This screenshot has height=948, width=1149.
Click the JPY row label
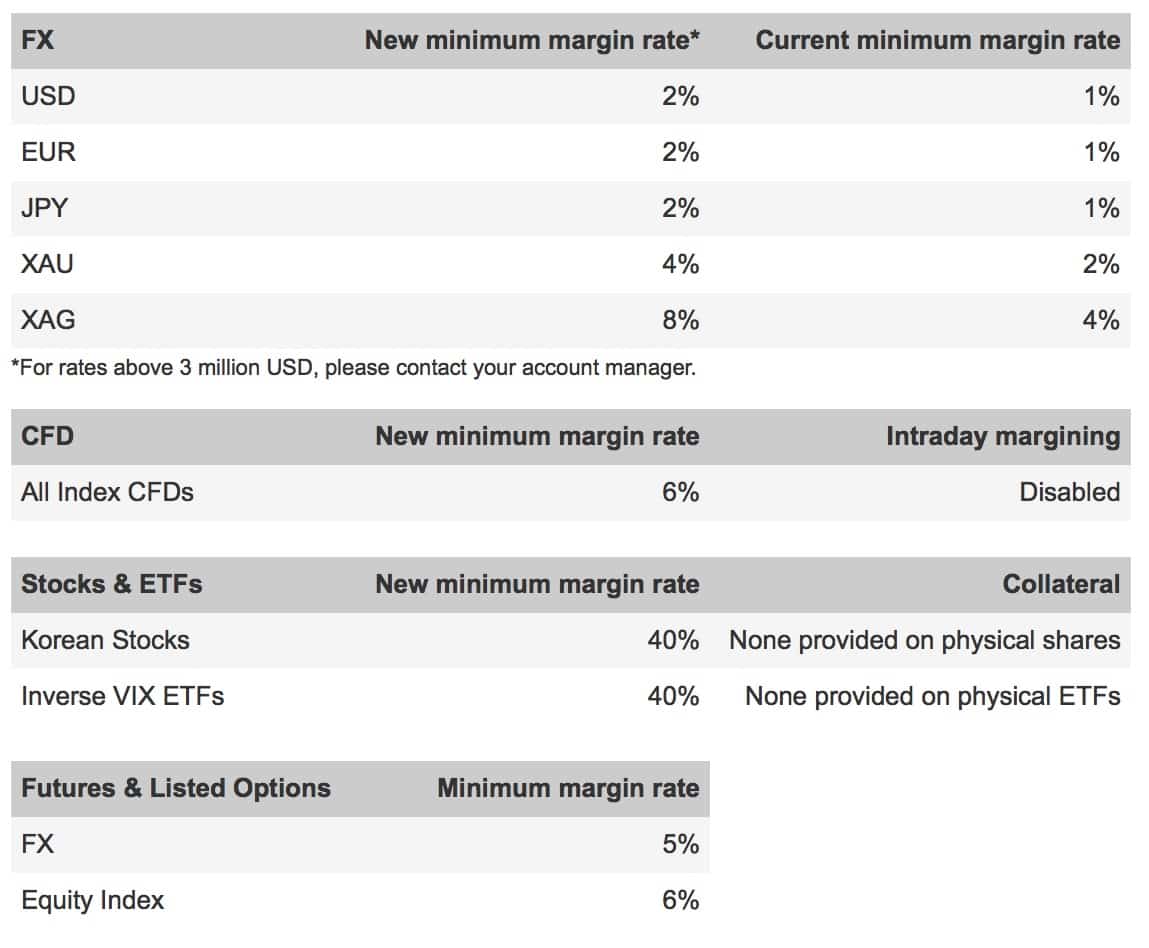(x=47, y=209)
